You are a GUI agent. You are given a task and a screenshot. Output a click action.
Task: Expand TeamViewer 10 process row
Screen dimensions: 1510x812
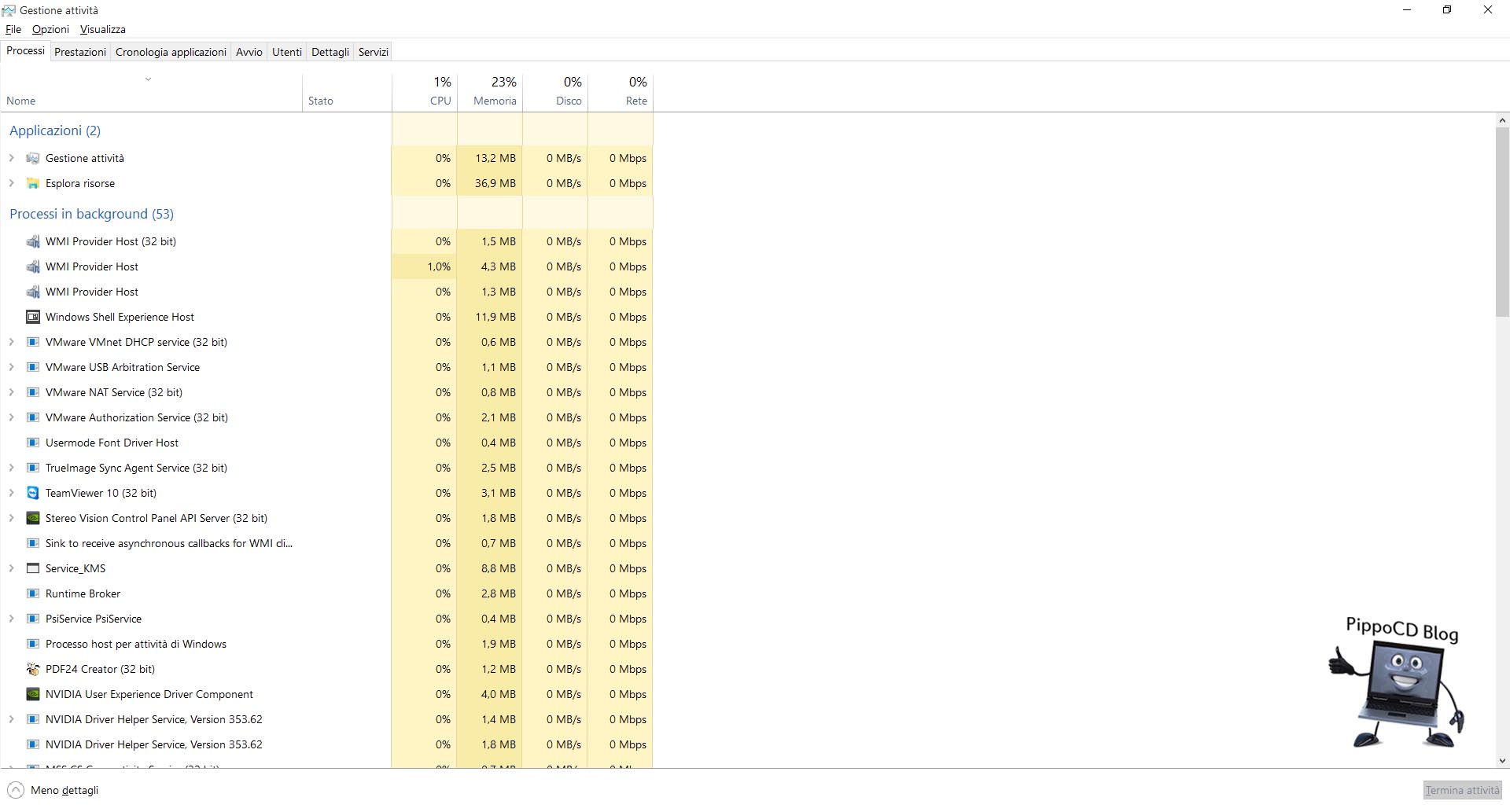click(11, 493)
